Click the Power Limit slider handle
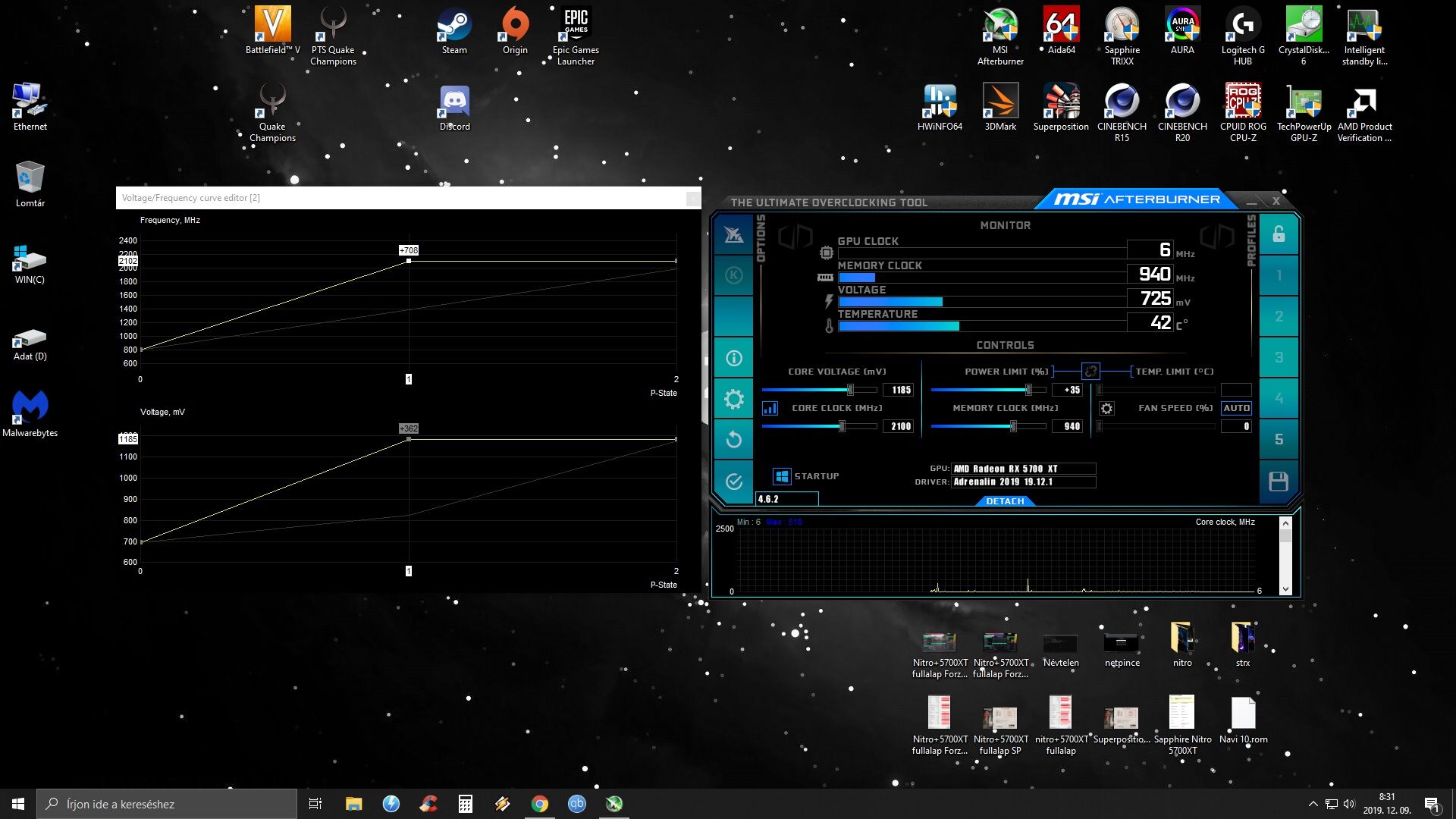The image size is (1456, 819). (1028, 390)
